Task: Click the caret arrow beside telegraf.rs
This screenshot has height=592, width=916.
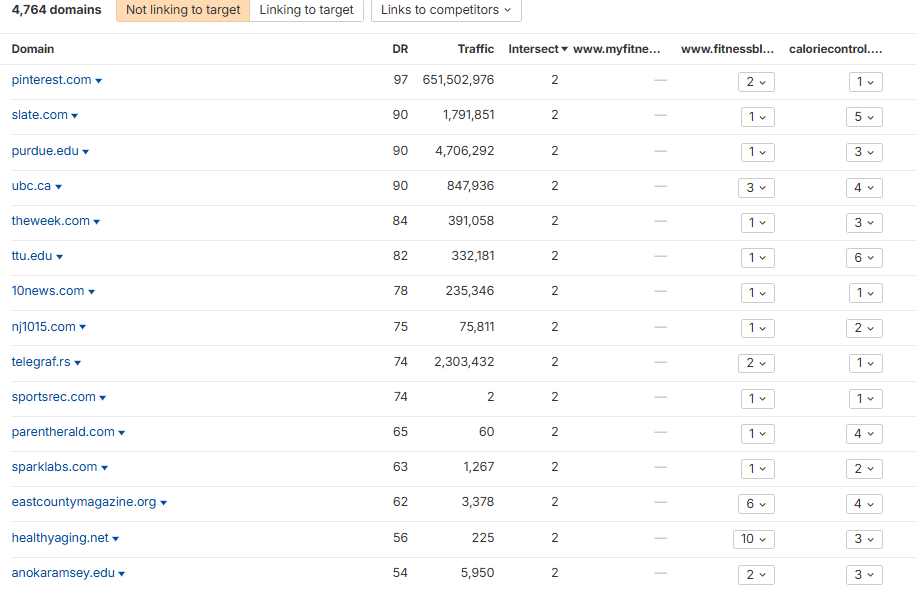Action: (x=78, y=363)
